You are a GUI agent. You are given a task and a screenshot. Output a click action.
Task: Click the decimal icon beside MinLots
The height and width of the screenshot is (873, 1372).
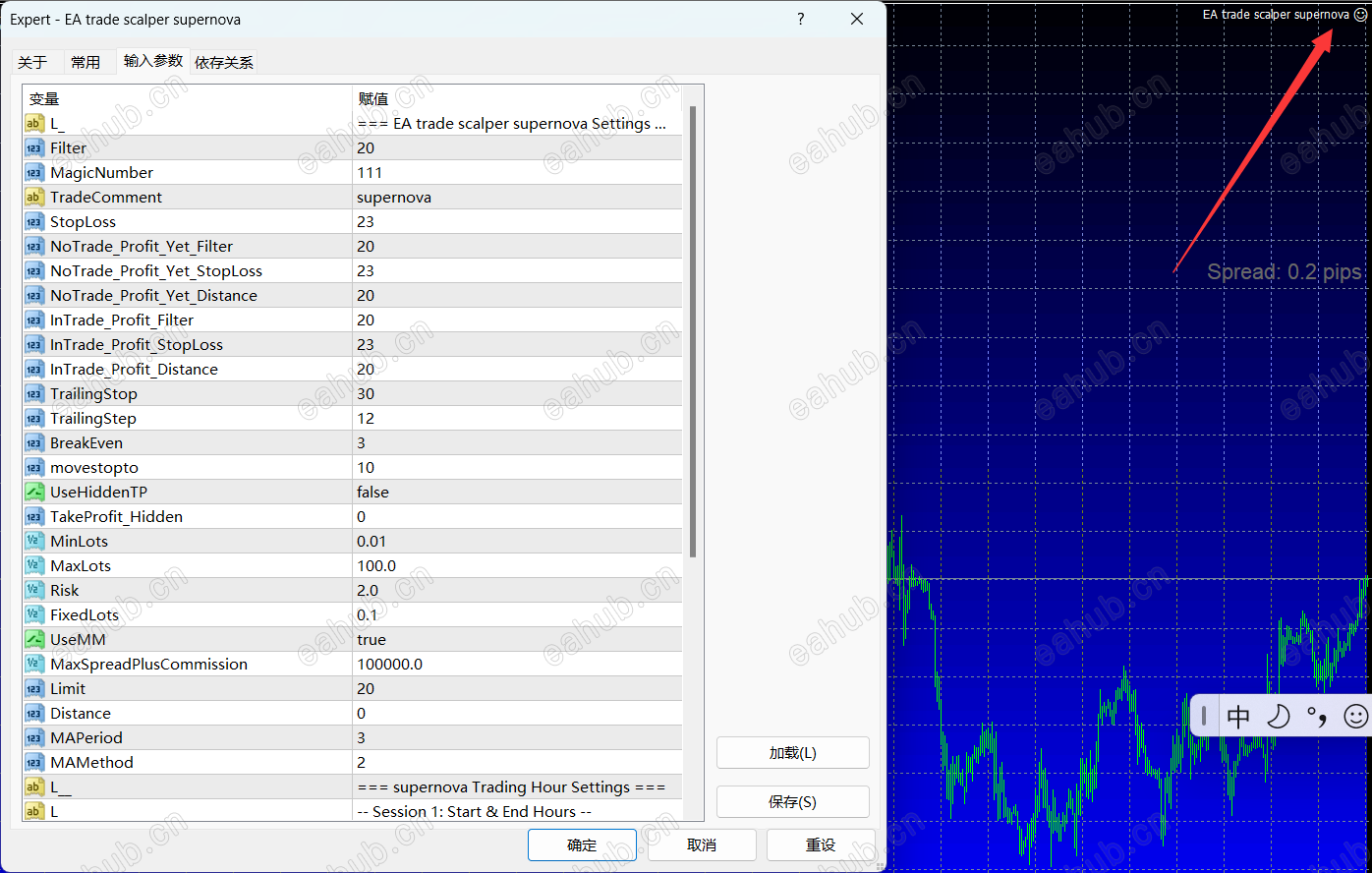click(34, 541)
